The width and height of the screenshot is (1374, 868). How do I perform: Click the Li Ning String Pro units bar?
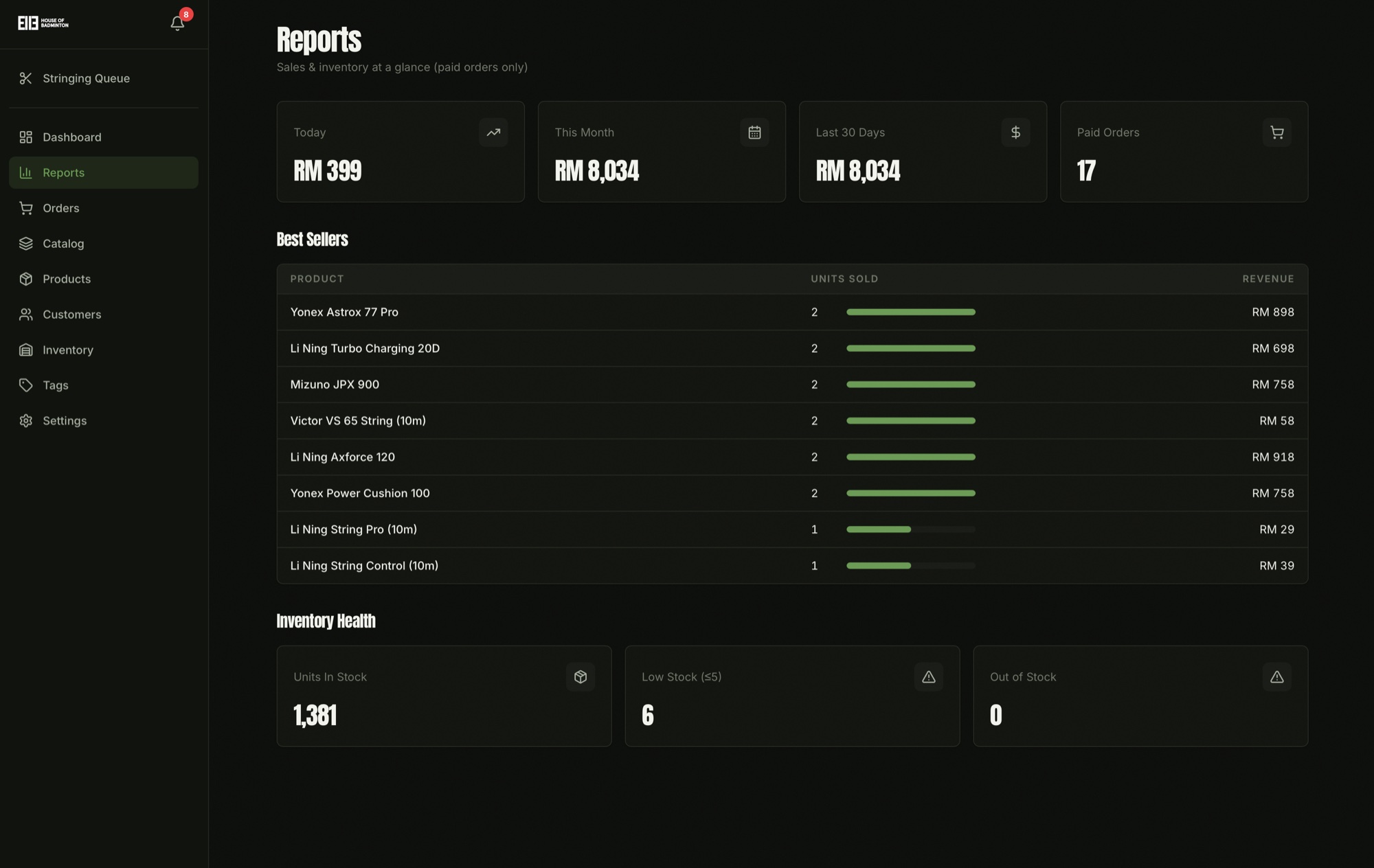pyautogui.click(x=911, y=529)
